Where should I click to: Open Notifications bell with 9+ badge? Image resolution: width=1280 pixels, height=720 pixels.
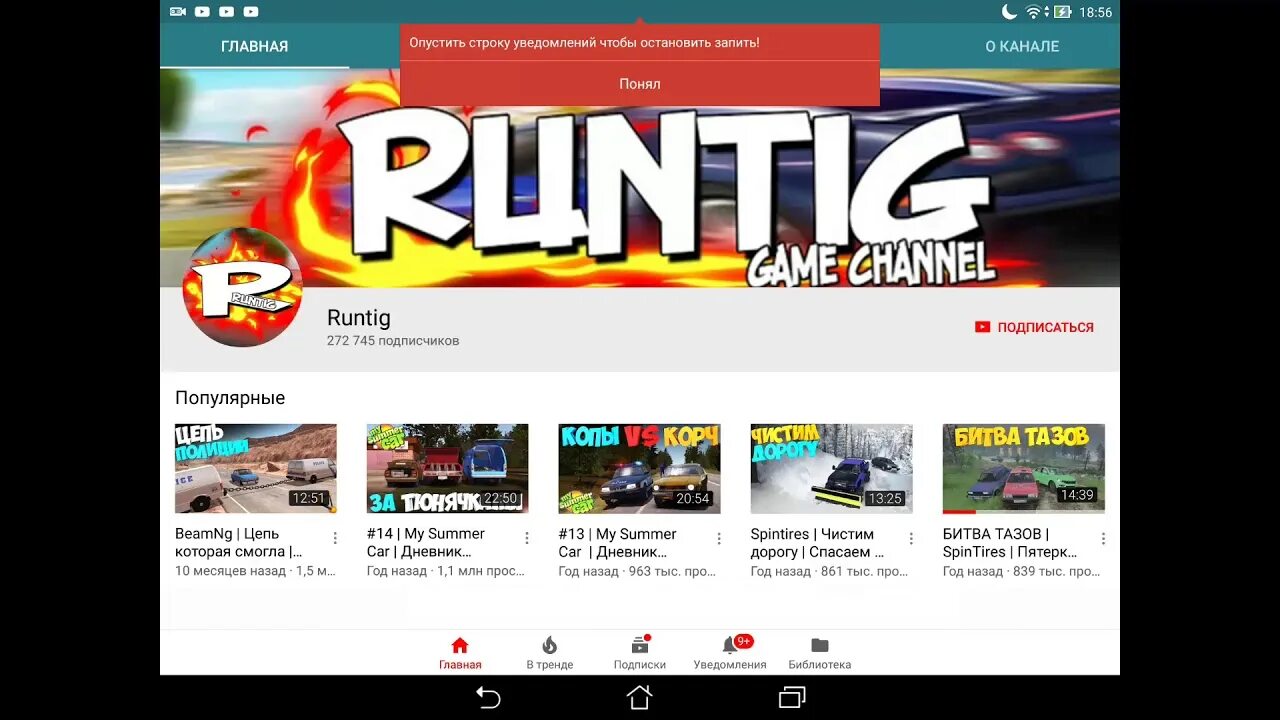coord(730,653)
